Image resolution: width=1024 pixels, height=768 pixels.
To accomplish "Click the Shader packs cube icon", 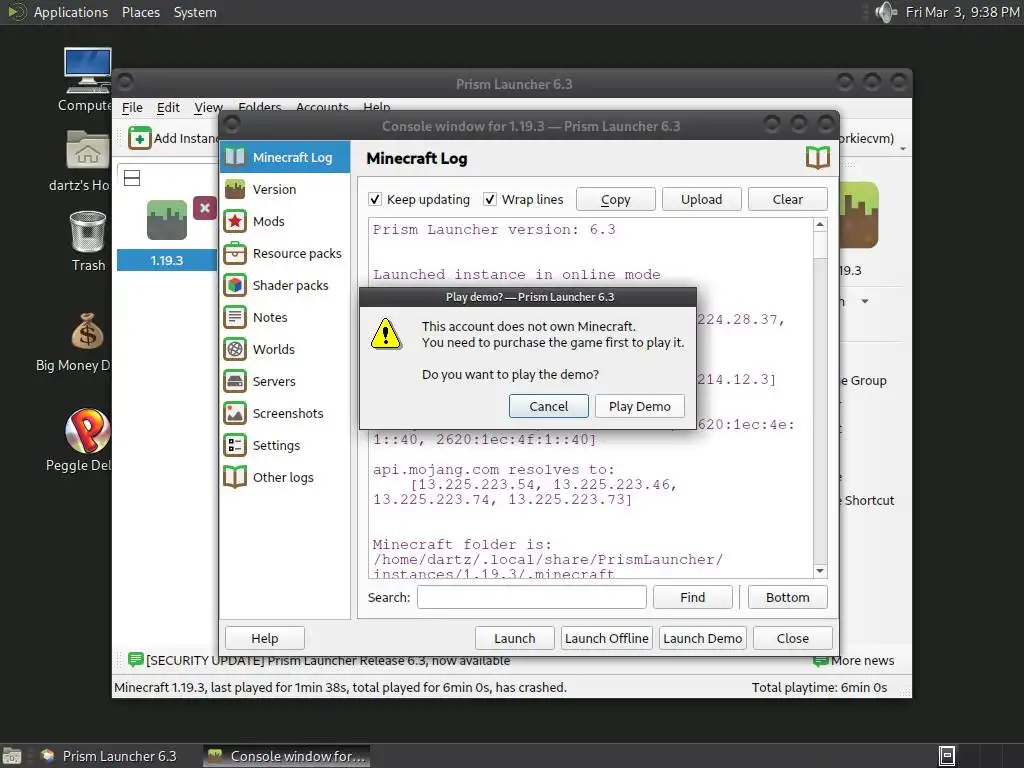I will (x=234, y=285).
